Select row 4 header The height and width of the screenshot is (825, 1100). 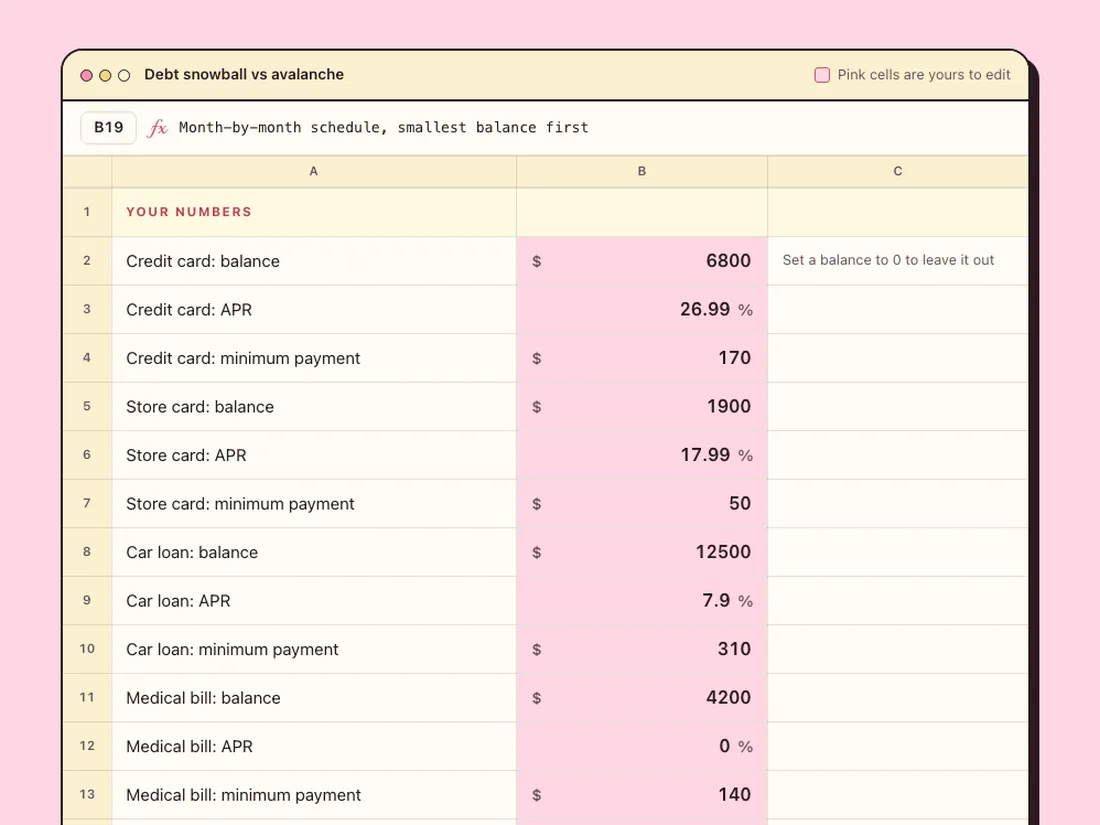(x=87, y=358)
